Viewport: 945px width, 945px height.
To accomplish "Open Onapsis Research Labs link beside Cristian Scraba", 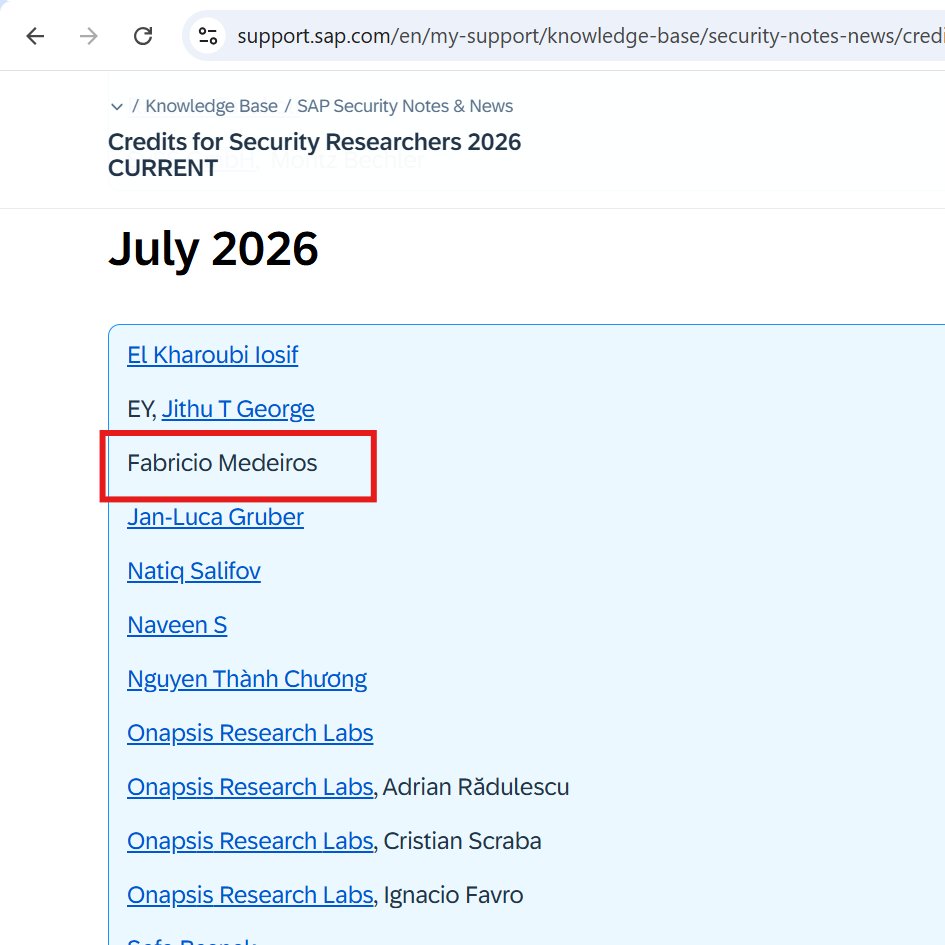I will 250,841.
